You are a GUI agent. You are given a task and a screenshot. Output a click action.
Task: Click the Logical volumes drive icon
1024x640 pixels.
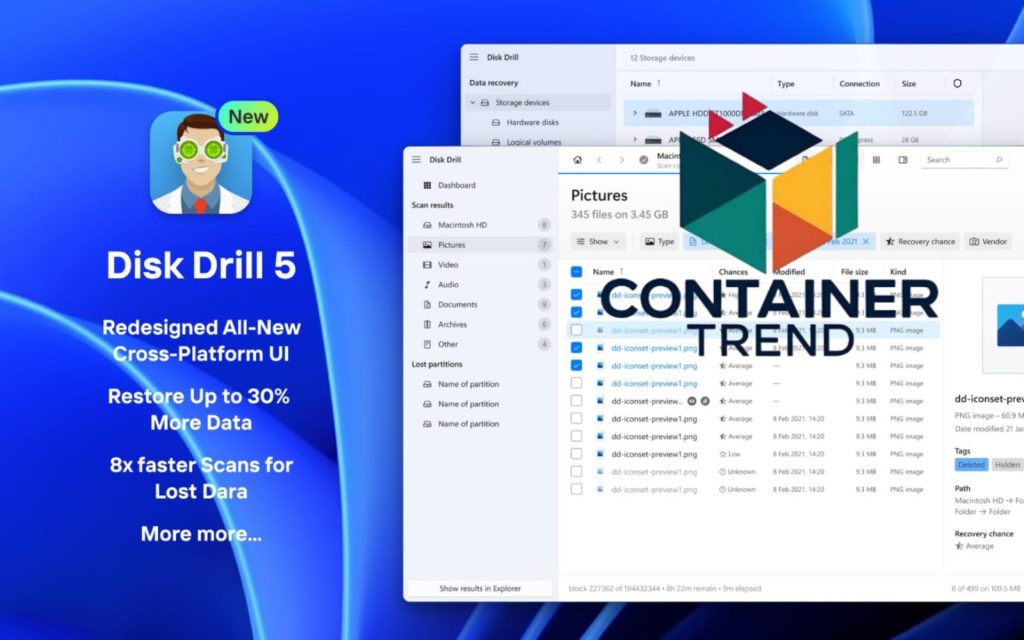click(x=496, y=142)
